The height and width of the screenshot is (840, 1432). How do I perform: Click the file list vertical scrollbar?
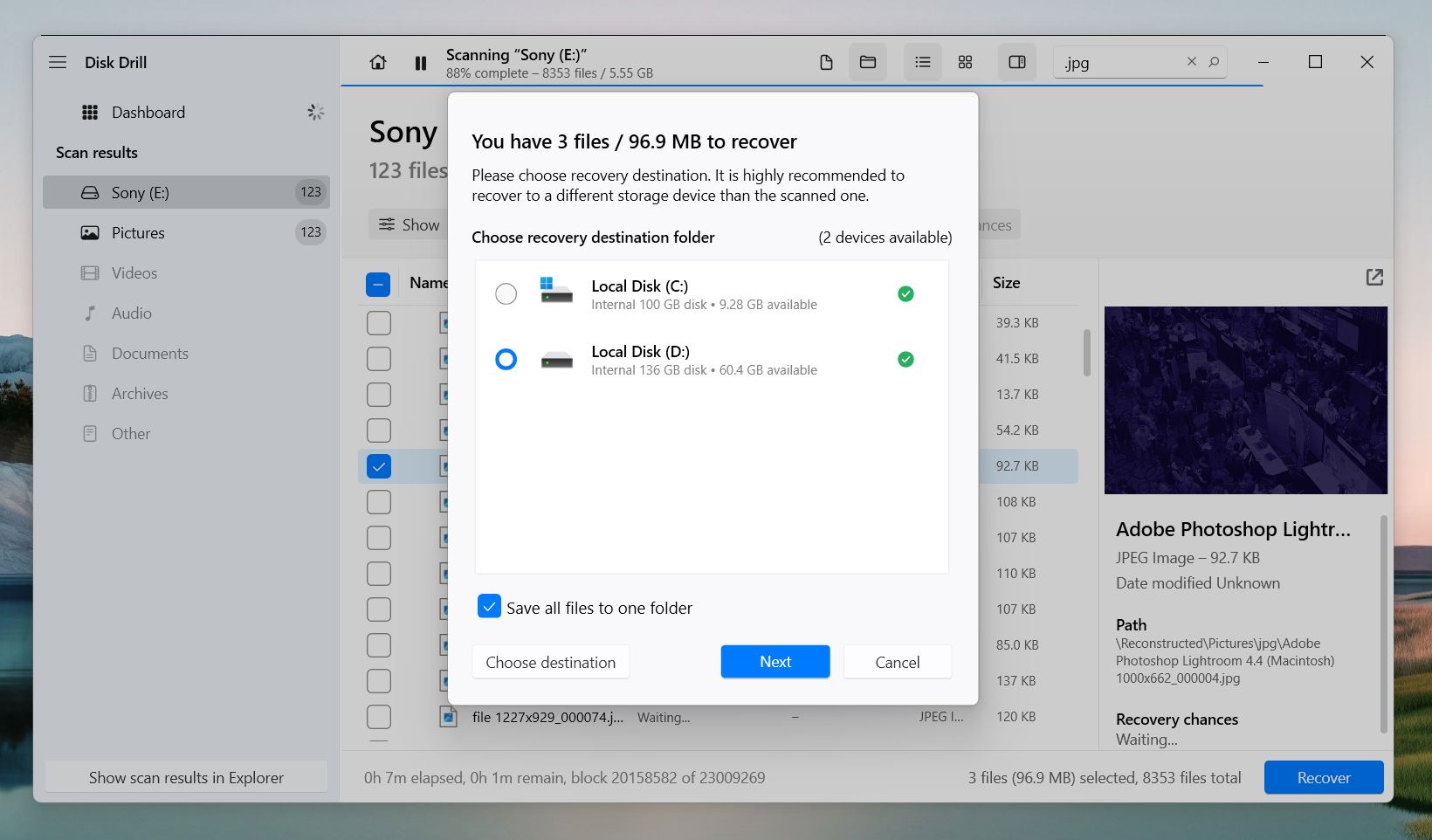click(x=1087, y=352)
